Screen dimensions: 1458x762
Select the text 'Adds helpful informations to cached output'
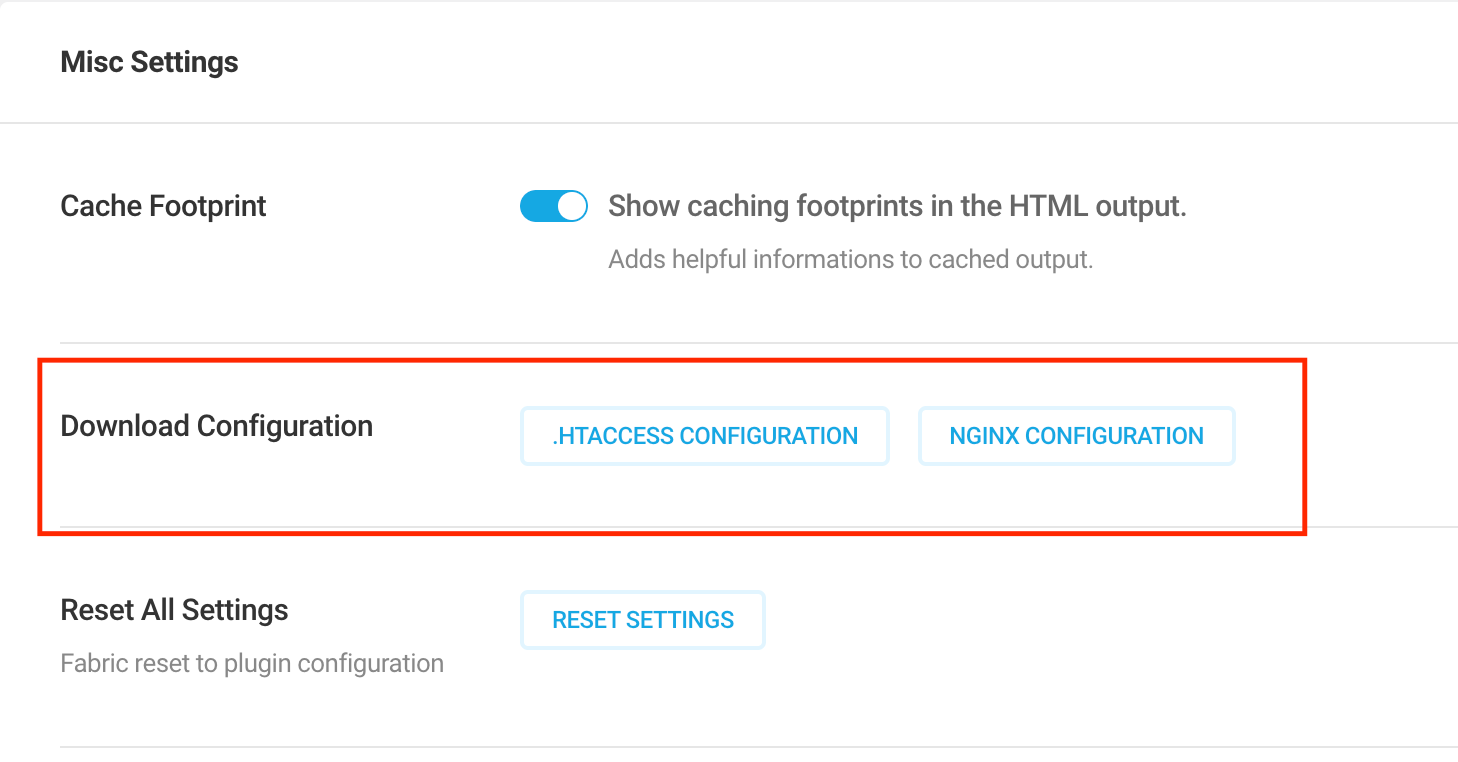[851, 258]
